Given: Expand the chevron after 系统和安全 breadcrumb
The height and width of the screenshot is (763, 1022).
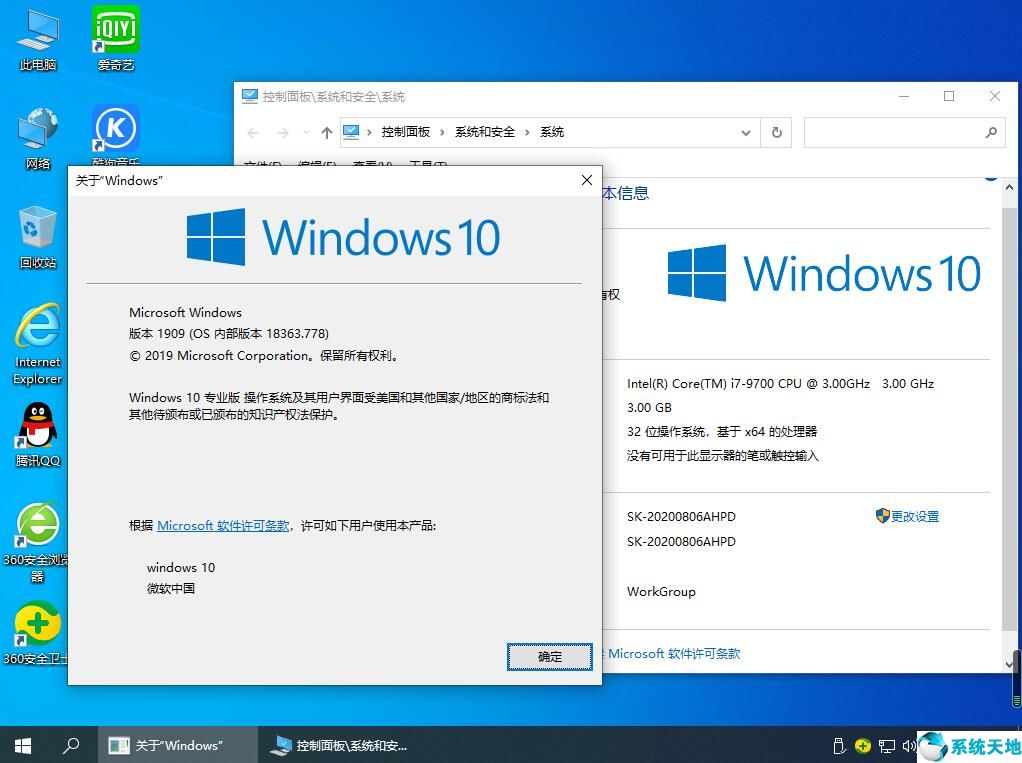Looking at the screenshot, I should (527, 132).
